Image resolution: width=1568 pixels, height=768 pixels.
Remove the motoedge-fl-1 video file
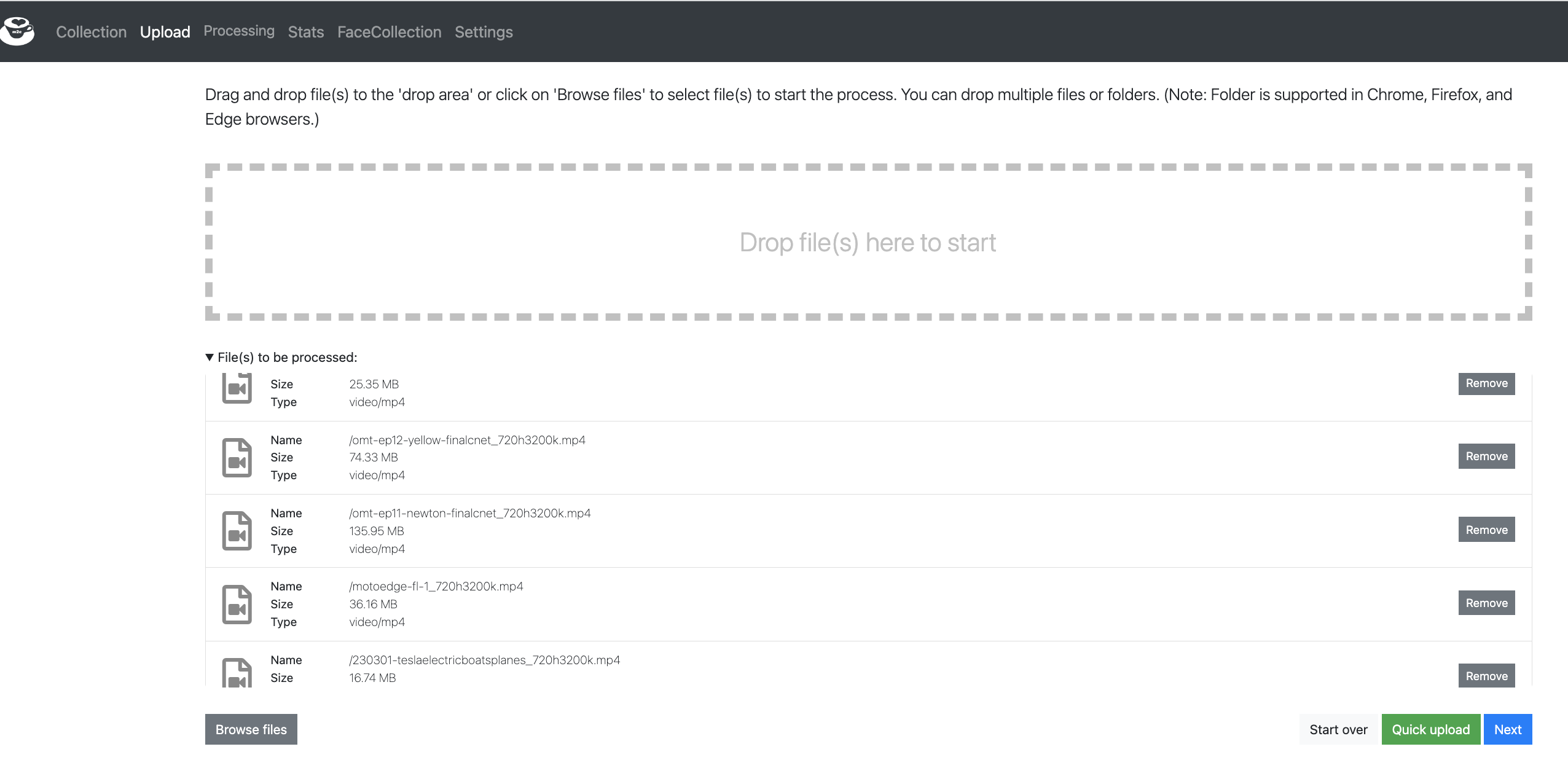point(1486,603)
